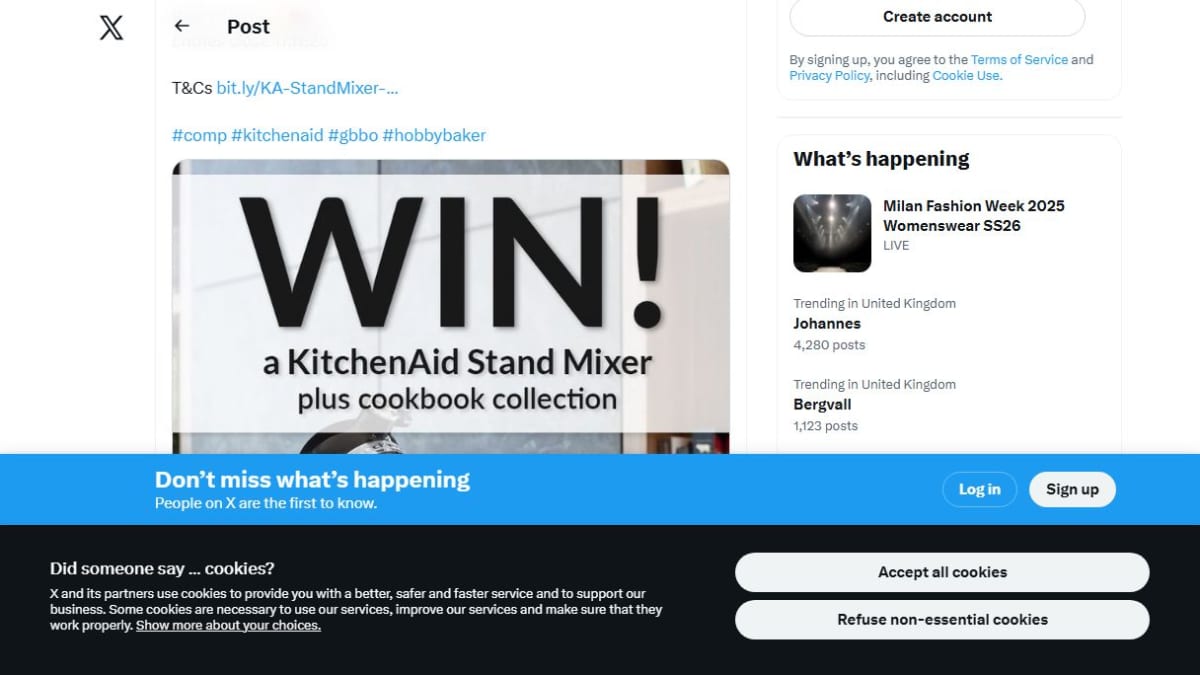This screenshot has height=675, width=1200.
Task: Click the X logo icon
Action: (x=112, y=28)
